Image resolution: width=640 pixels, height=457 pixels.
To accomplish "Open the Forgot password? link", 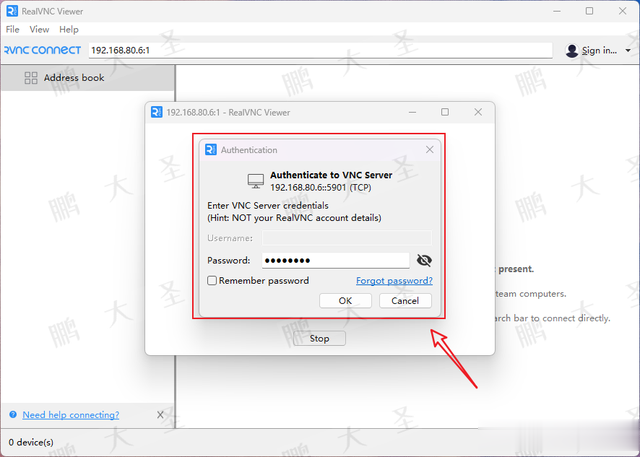I will pos(394,281).
